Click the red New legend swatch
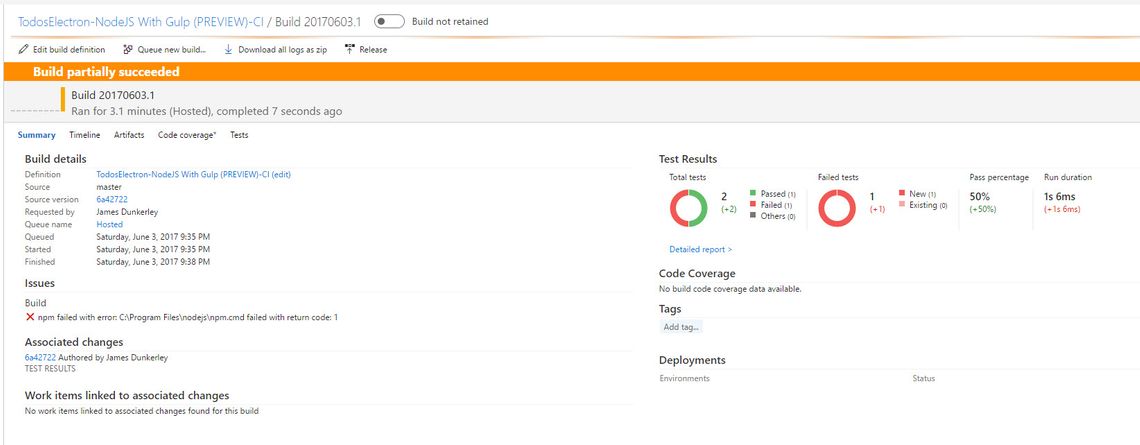This screenshot has width=1140, height=445. coord(902,193)
